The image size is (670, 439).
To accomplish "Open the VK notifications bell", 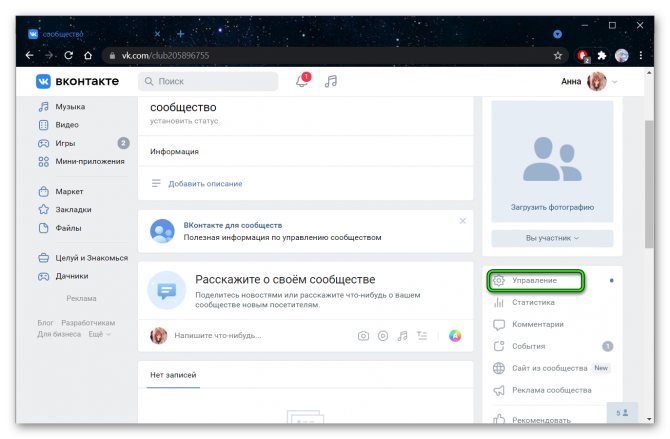I will click(302, 81).
